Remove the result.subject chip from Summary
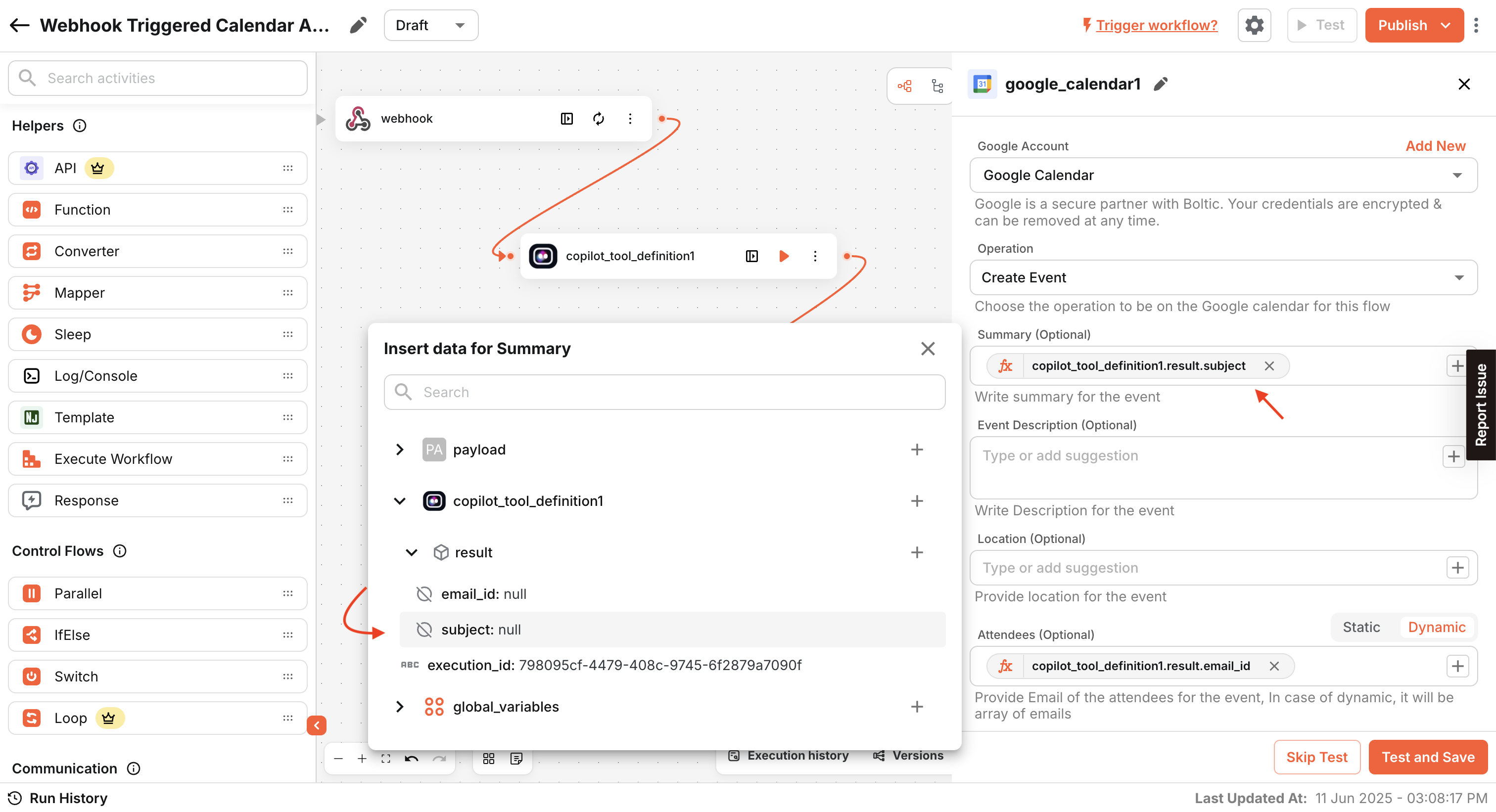 [x=1269, y=365]
